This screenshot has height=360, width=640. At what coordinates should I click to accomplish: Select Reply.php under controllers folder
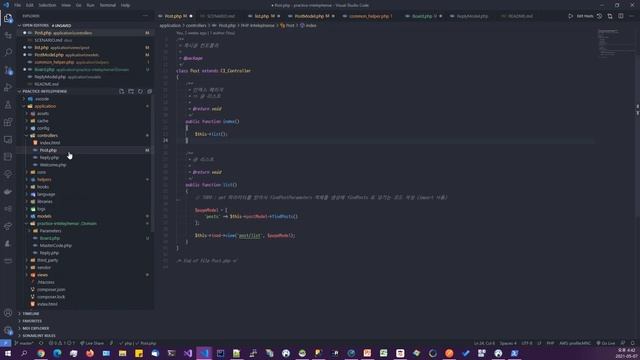[49, 158]
